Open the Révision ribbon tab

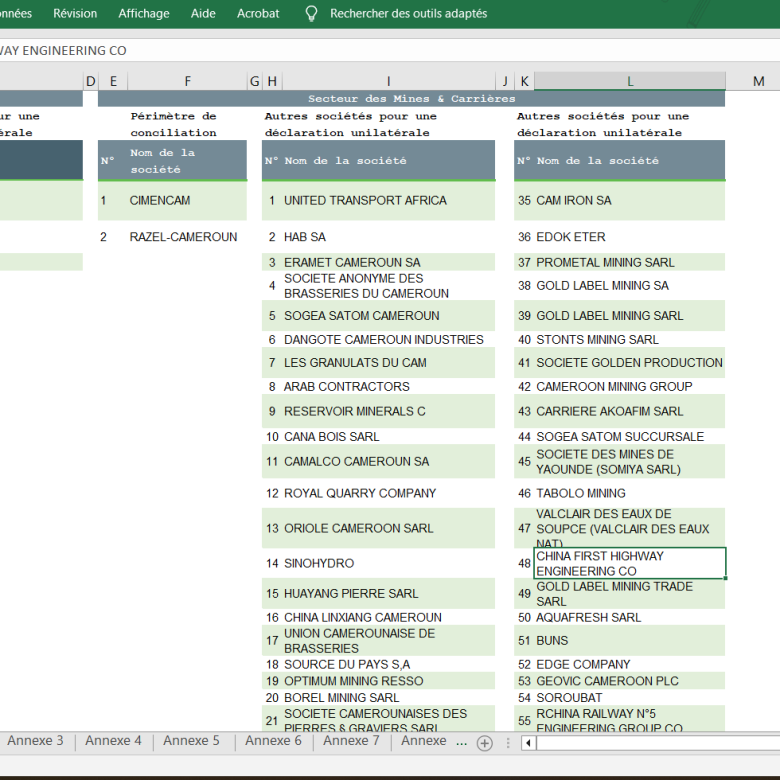click(75, 13)
